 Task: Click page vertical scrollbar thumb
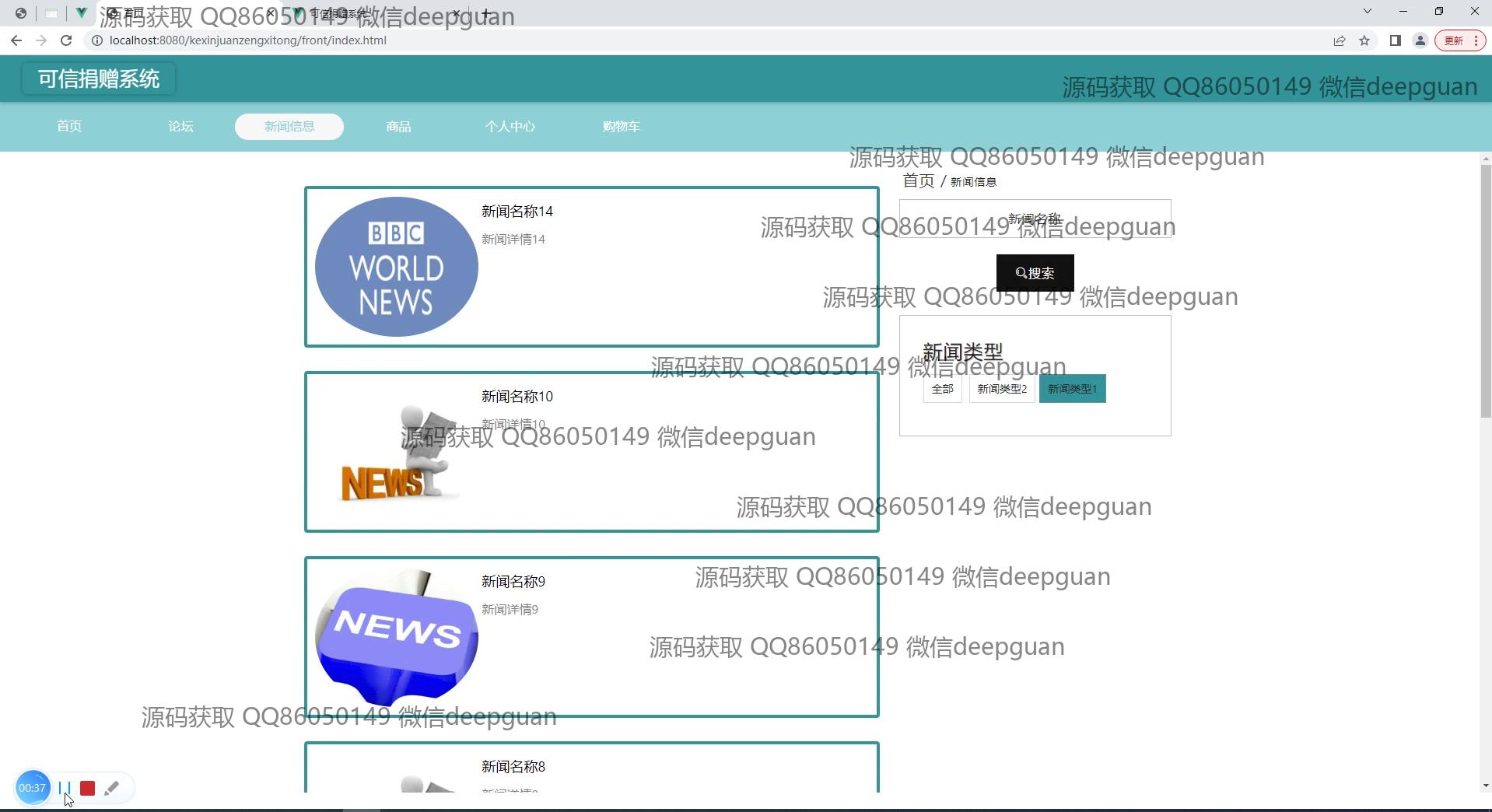click(1486, 292)
